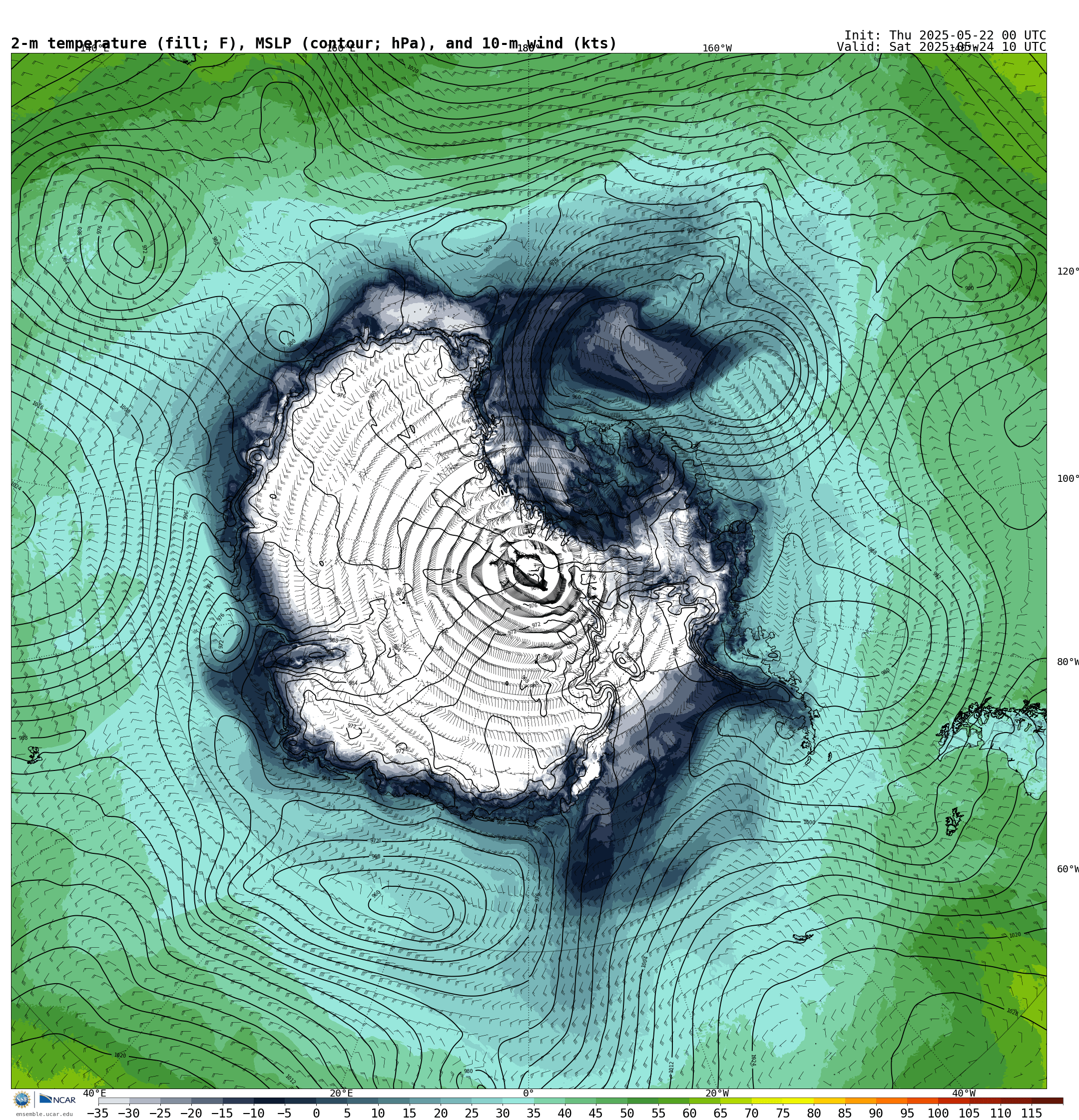This screenshot has height=1120, width=1079.
Task: Click the 115 colorbar tick label
Action: (1032, 1113)
